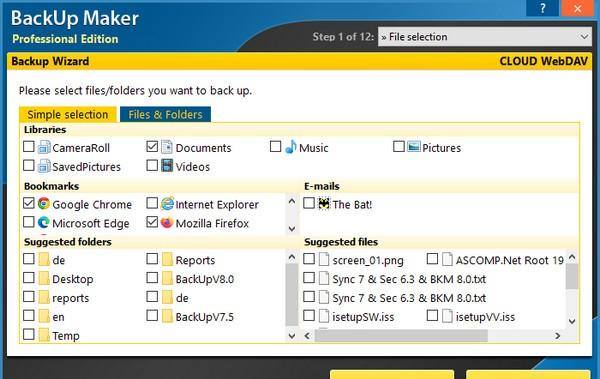Click The Bat! email icon
This screenshot has width=600, height=379.
[324, 204]
